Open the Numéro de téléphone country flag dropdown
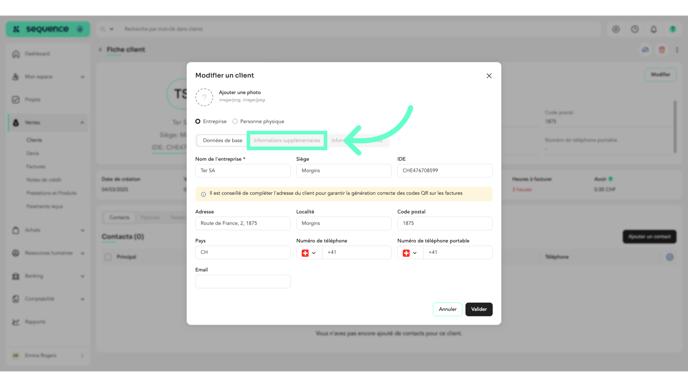This screenshot has width=688, height=387. tap(309, 253)
